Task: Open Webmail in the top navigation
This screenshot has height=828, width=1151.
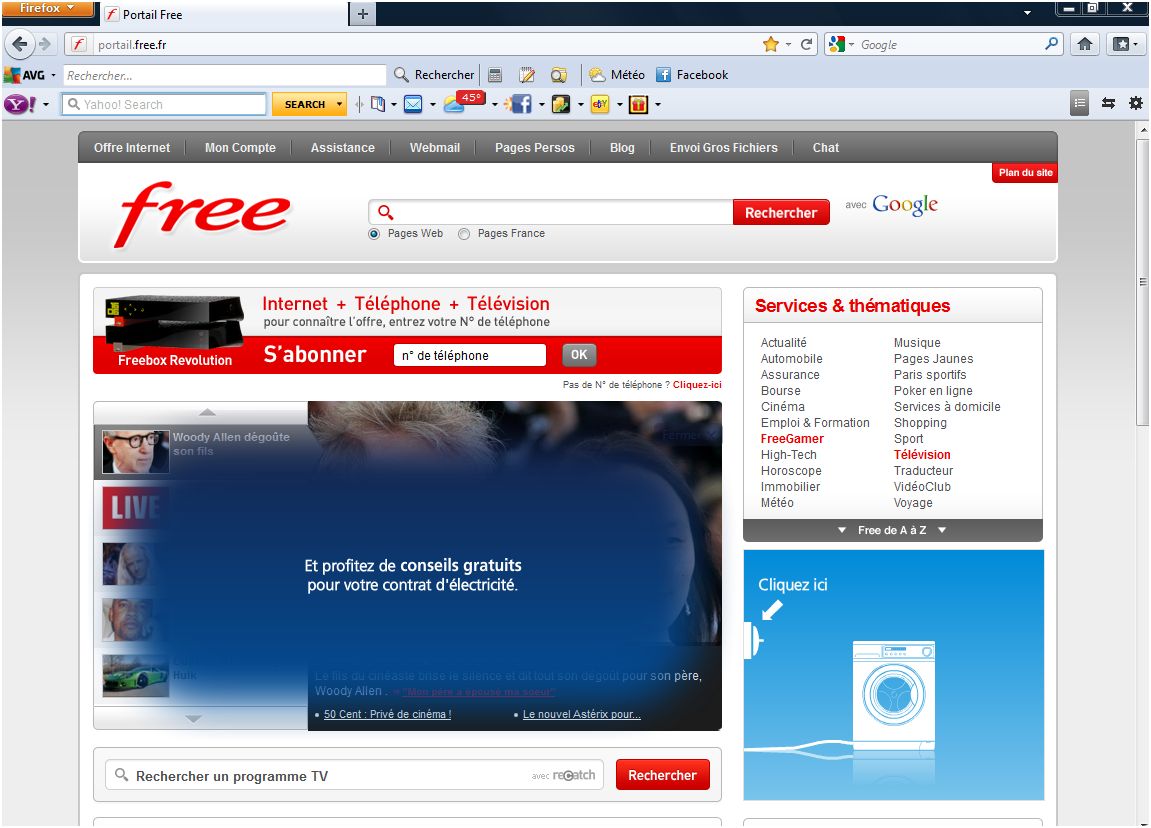Action: (434, 147)
